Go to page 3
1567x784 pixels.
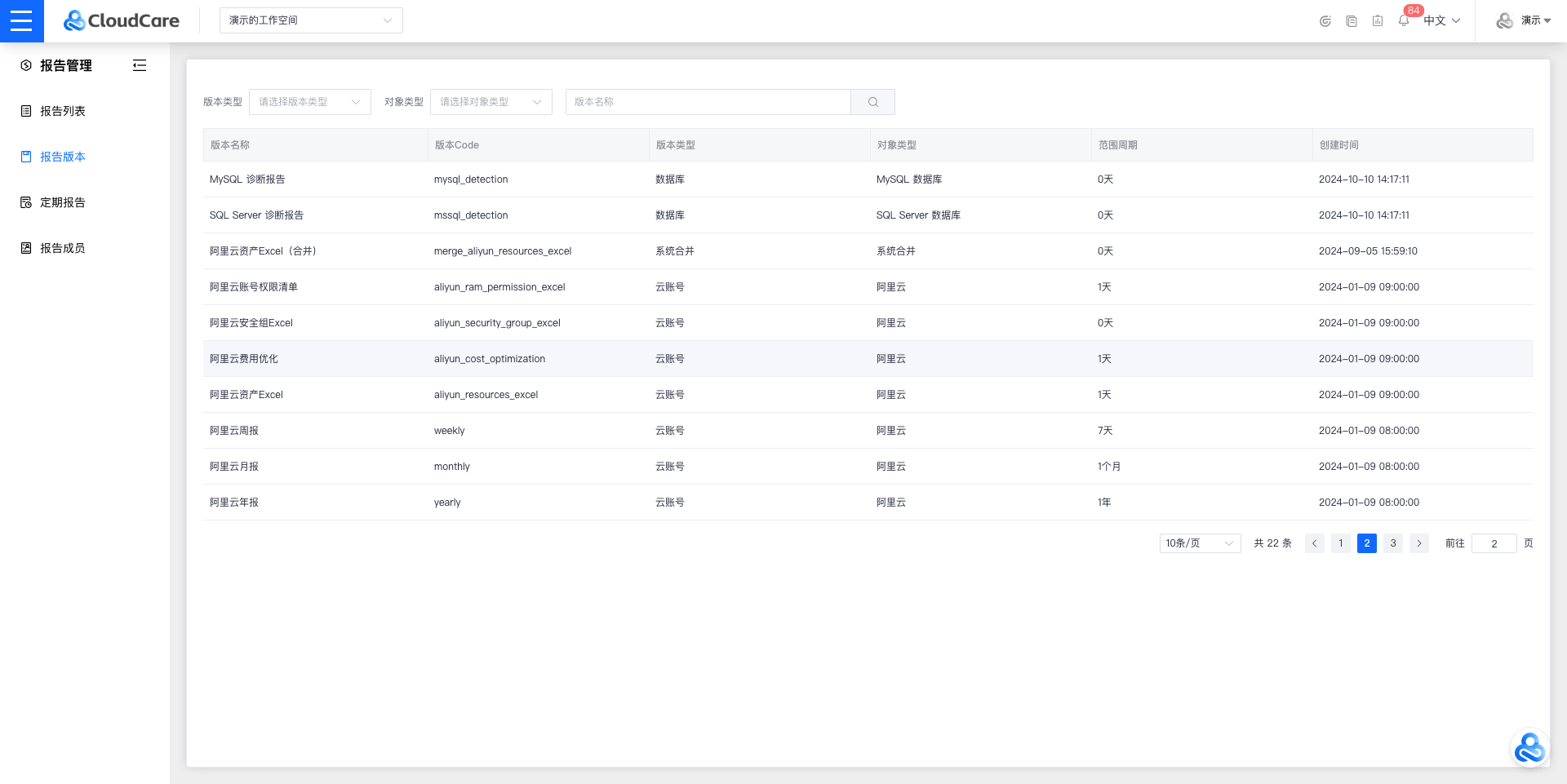point(1393,543)
